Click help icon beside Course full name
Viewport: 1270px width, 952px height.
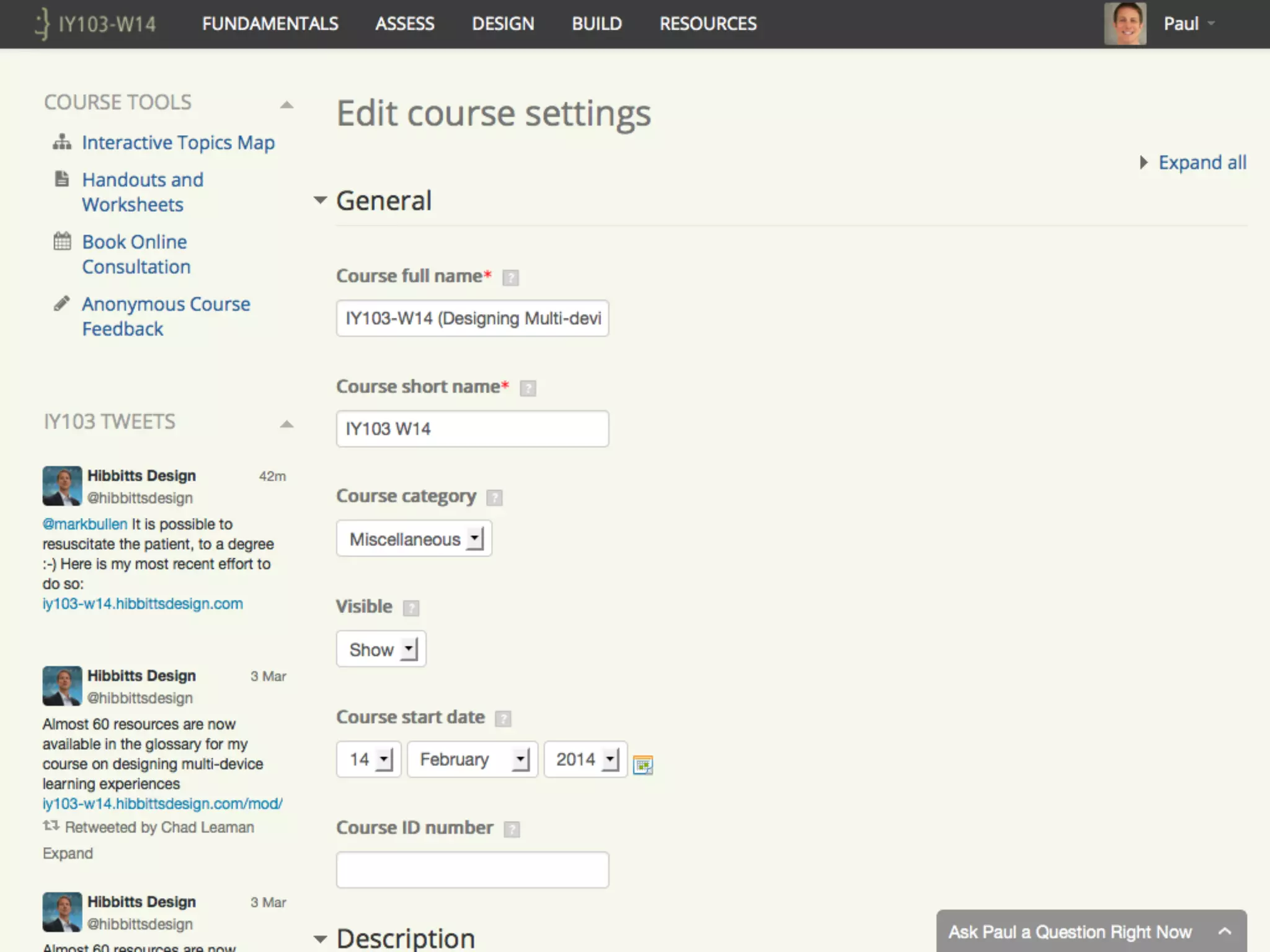click(510, 277)
